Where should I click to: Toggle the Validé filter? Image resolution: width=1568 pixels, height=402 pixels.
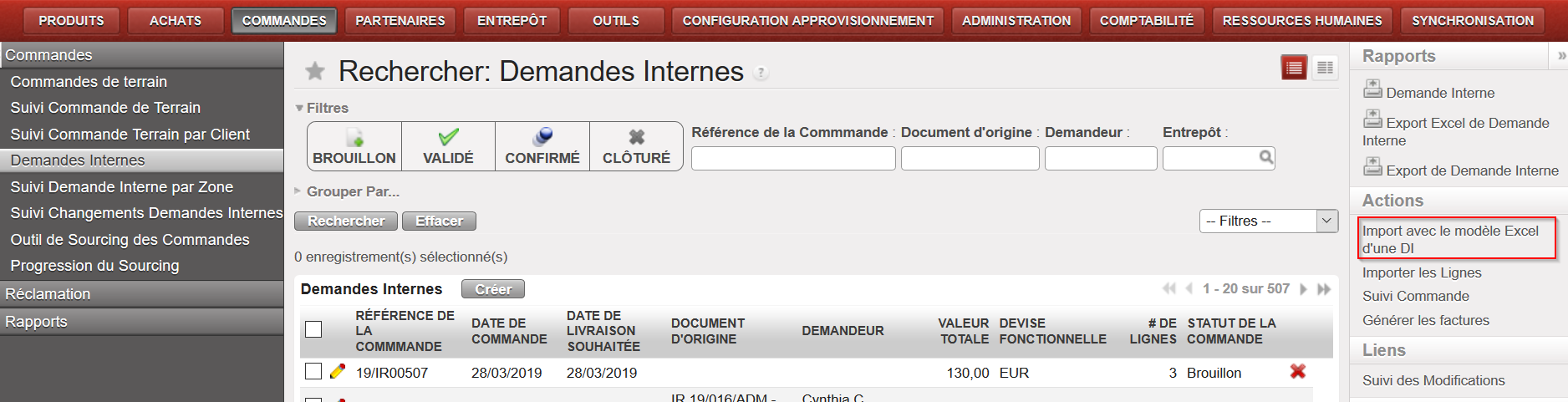tap(448, 146)
